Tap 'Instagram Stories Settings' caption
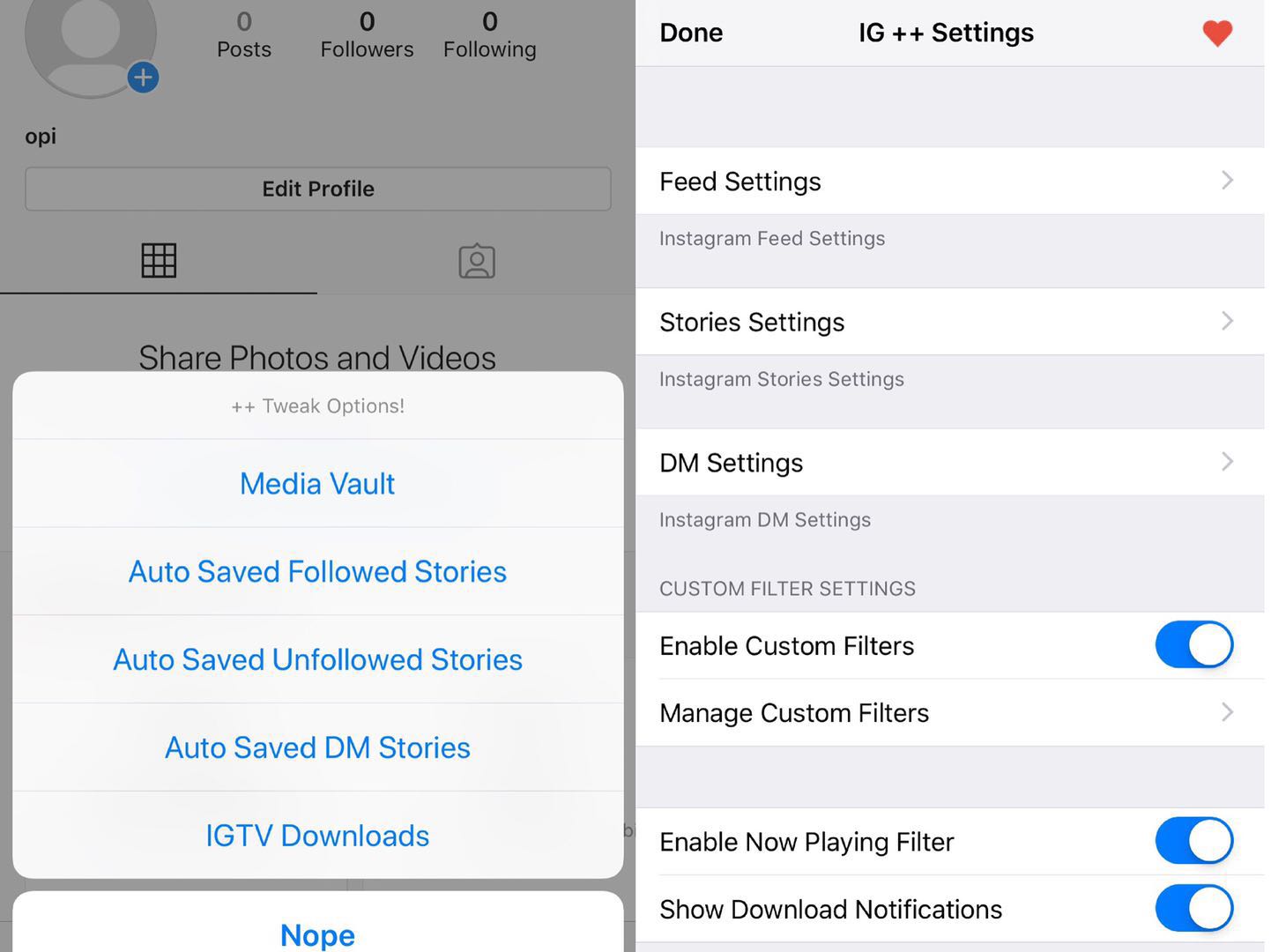Screen dimensions: 1271x952 click(782, 379)
